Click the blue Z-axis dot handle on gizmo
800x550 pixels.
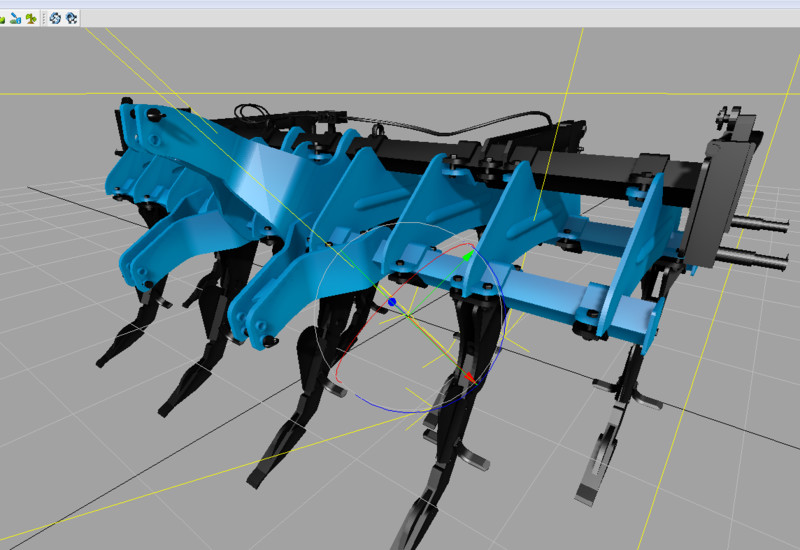tap(393, 301)
